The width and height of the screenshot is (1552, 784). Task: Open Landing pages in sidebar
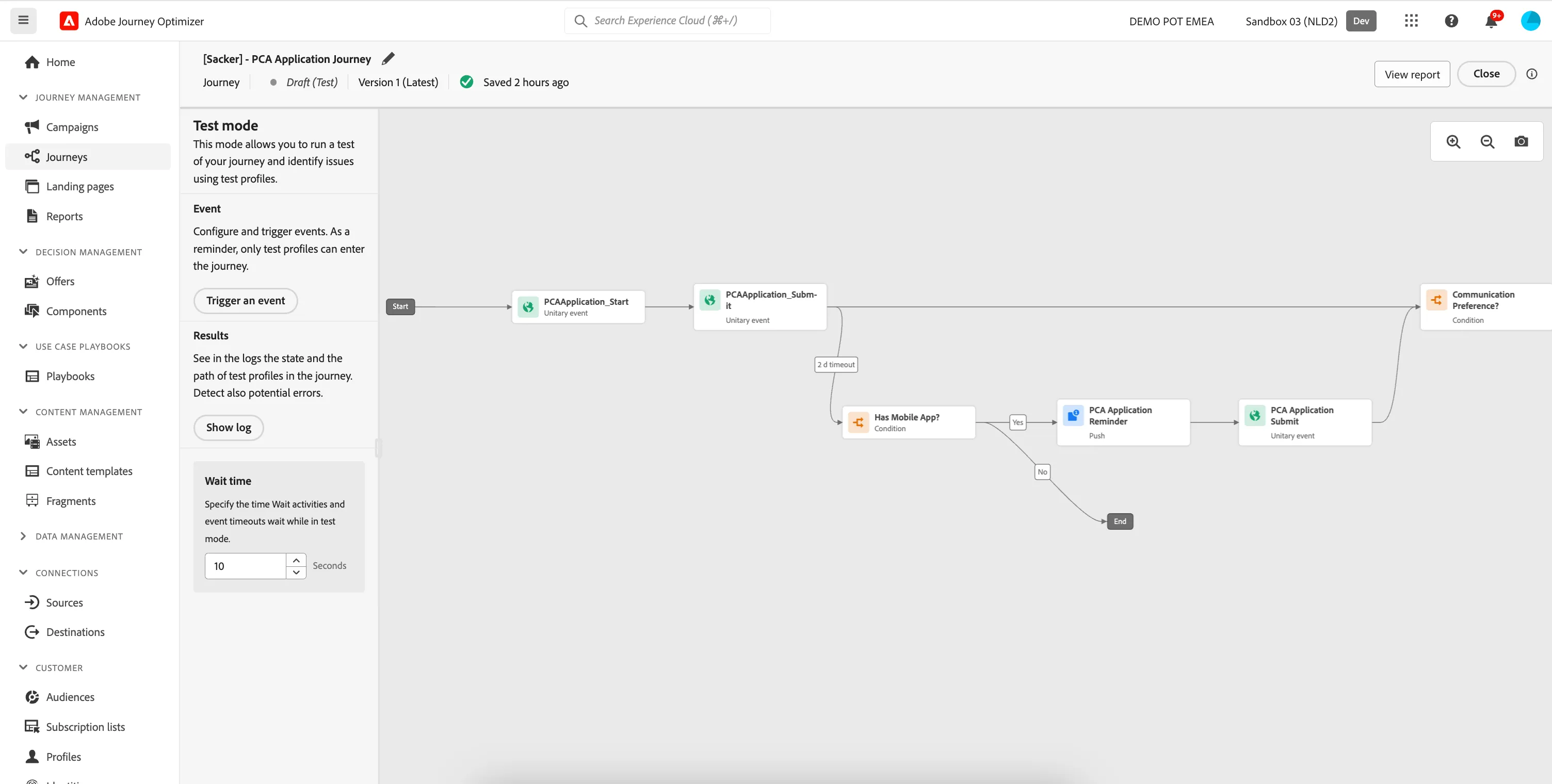tap(88, 186)
